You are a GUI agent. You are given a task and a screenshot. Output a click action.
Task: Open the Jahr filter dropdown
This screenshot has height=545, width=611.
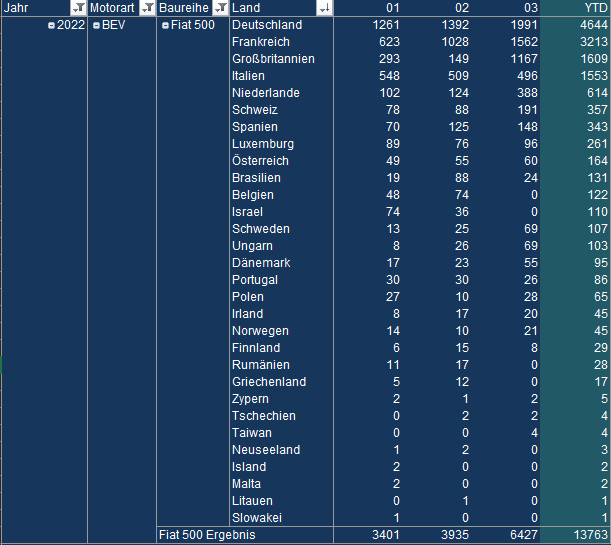(79, 8)
